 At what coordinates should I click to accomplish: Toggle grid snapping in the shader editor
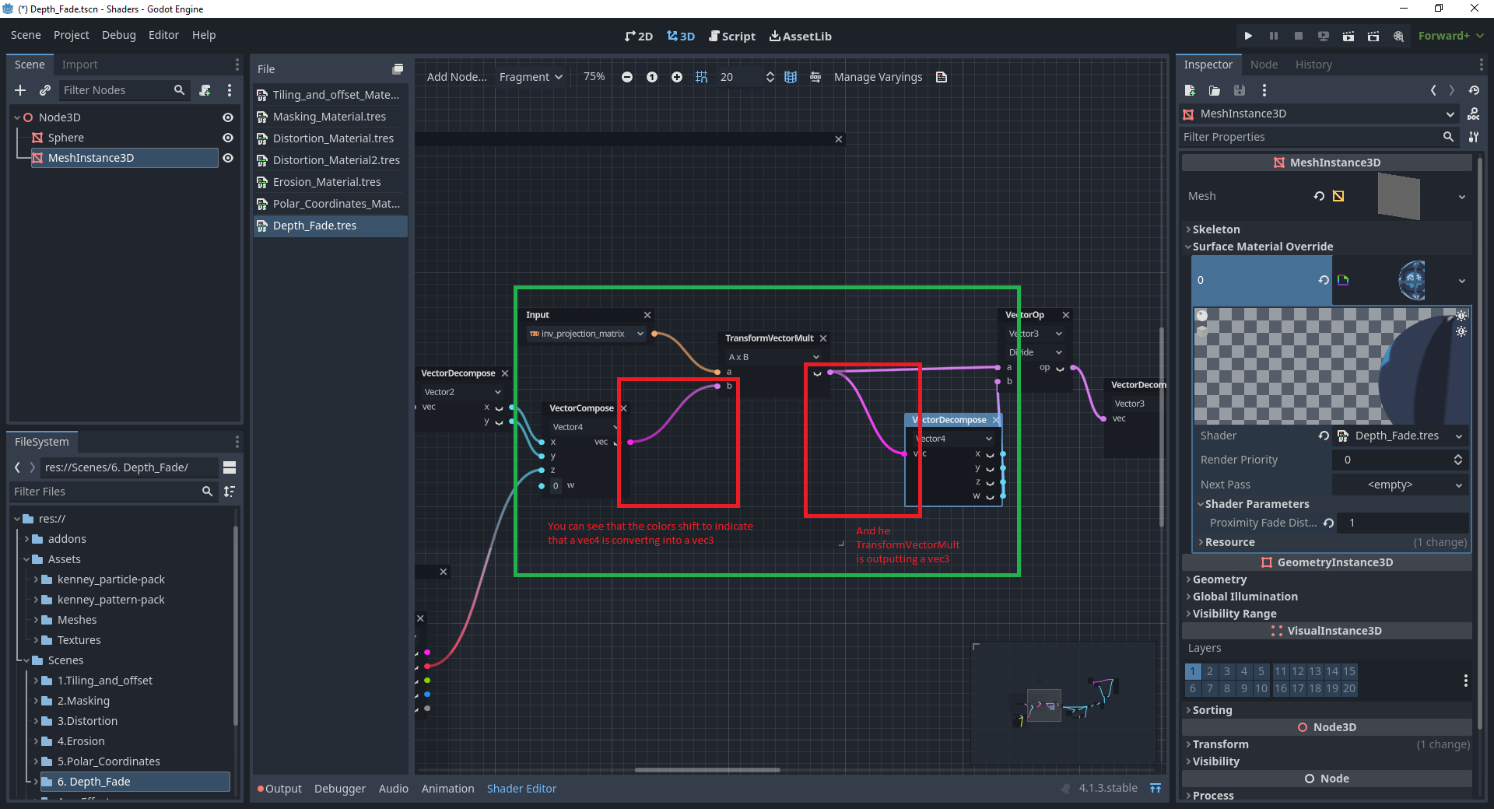[x=701, y=77]
